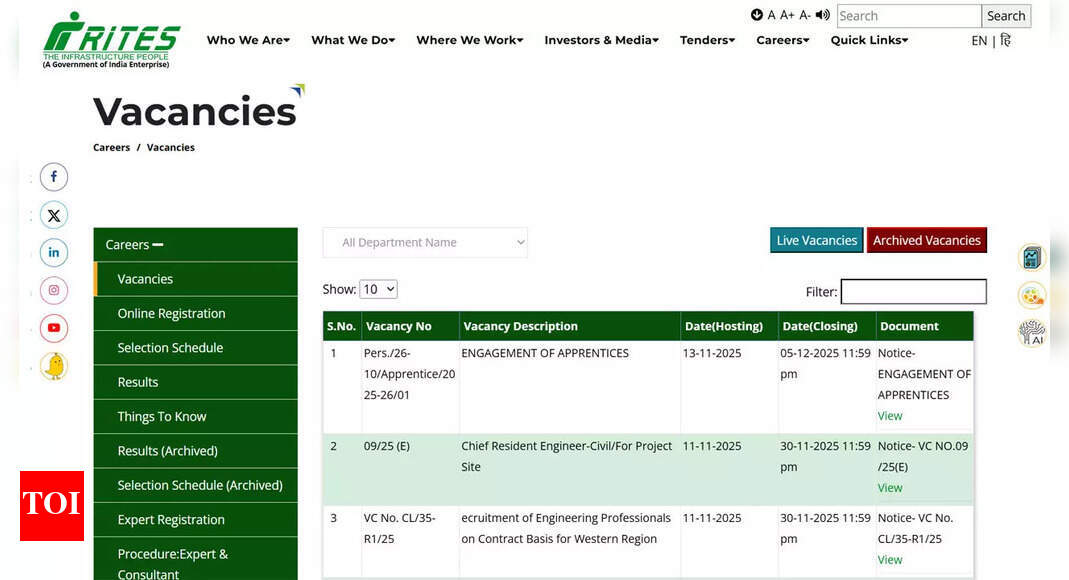
Task: View the ENGAGEMENT OF APPRENTICES notice
Action: pyautogui.click(x=890, y=415)
